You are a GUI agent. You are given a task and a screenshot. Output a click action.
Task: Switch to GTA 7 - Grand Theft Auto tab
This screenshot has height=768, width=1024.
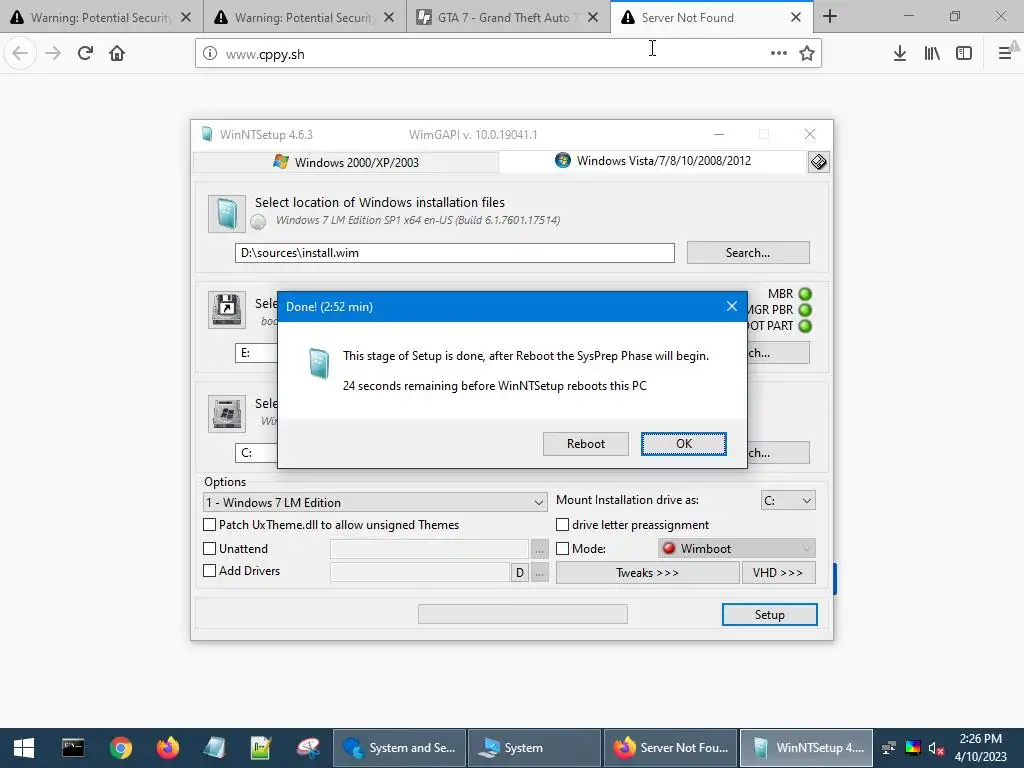point(507,18)
